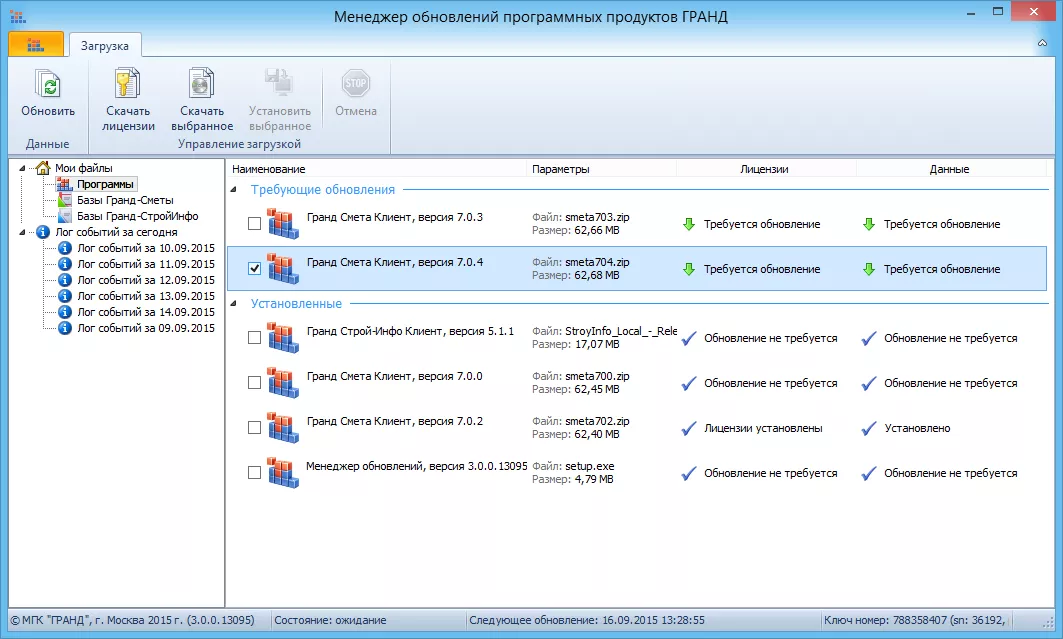Click file name smeta704.zip
Image resolution: width=1063 pixels, height=639 pixels.
(597, 262)
